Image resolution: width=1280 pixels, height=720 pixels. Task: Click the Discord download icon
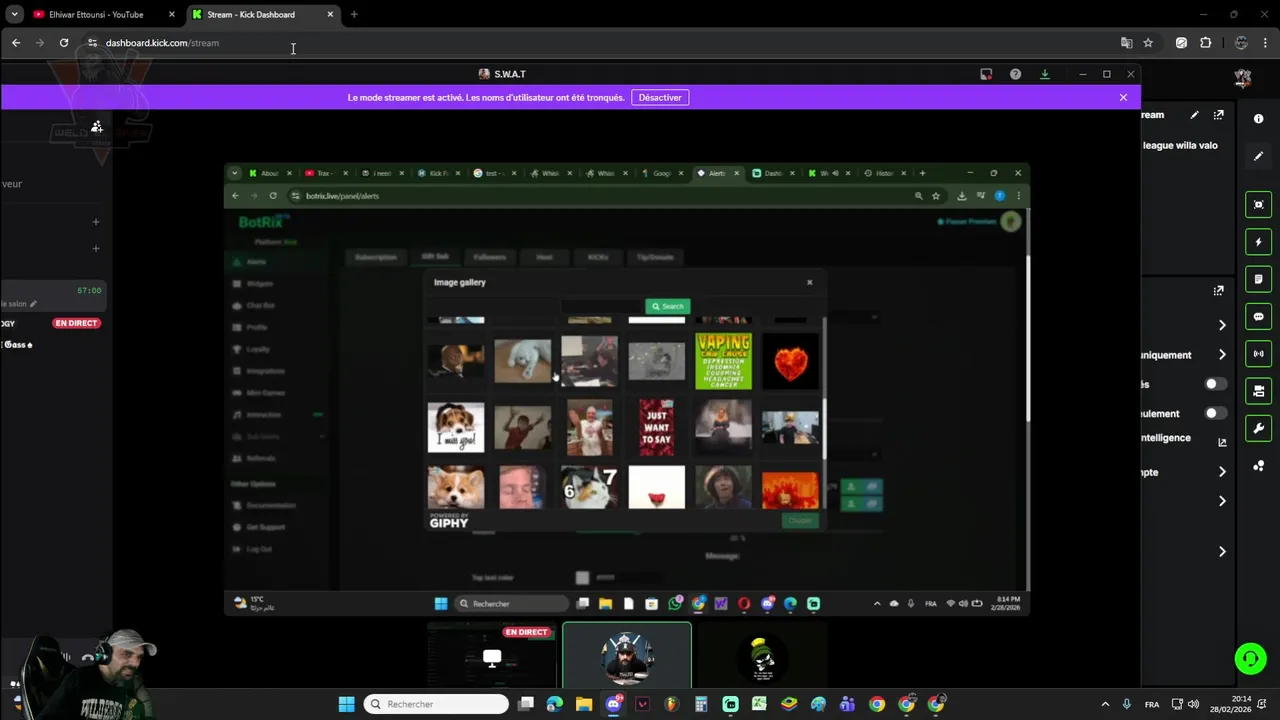pyautogui.click(x=1045, y=74)
